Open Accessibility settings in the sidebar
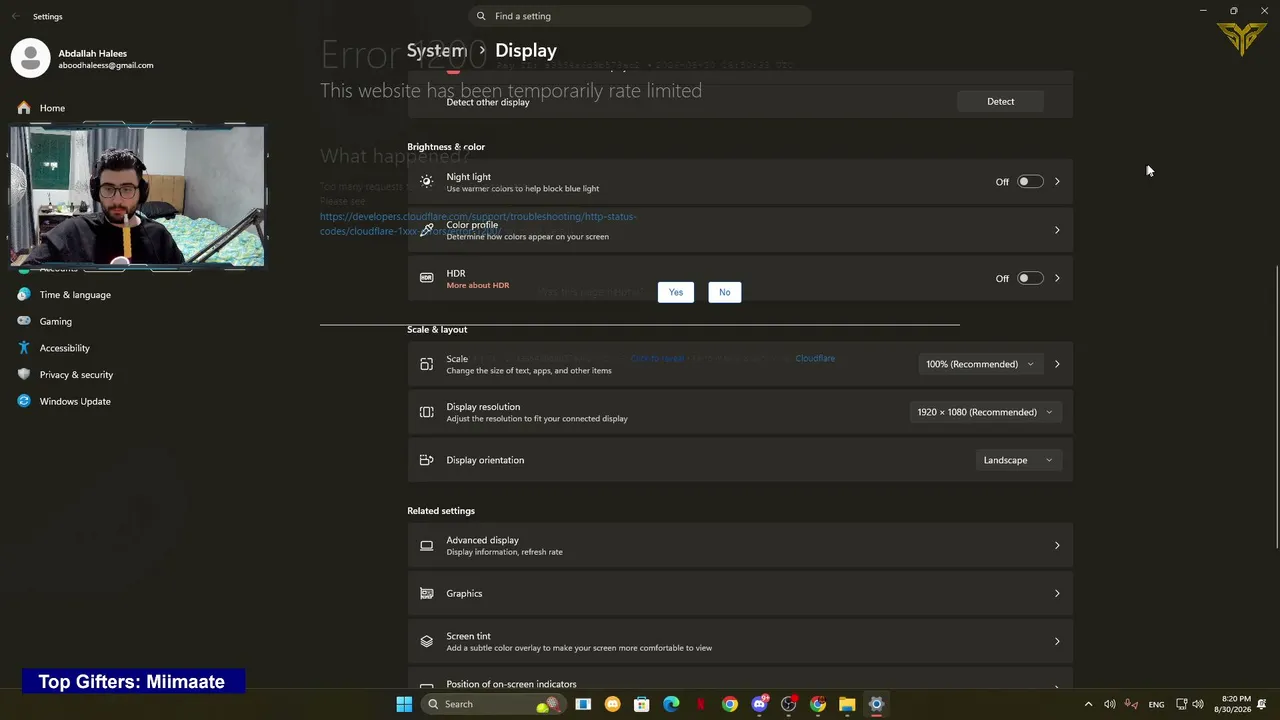Viewport: 1280px width, 720px height. point(65,348)
